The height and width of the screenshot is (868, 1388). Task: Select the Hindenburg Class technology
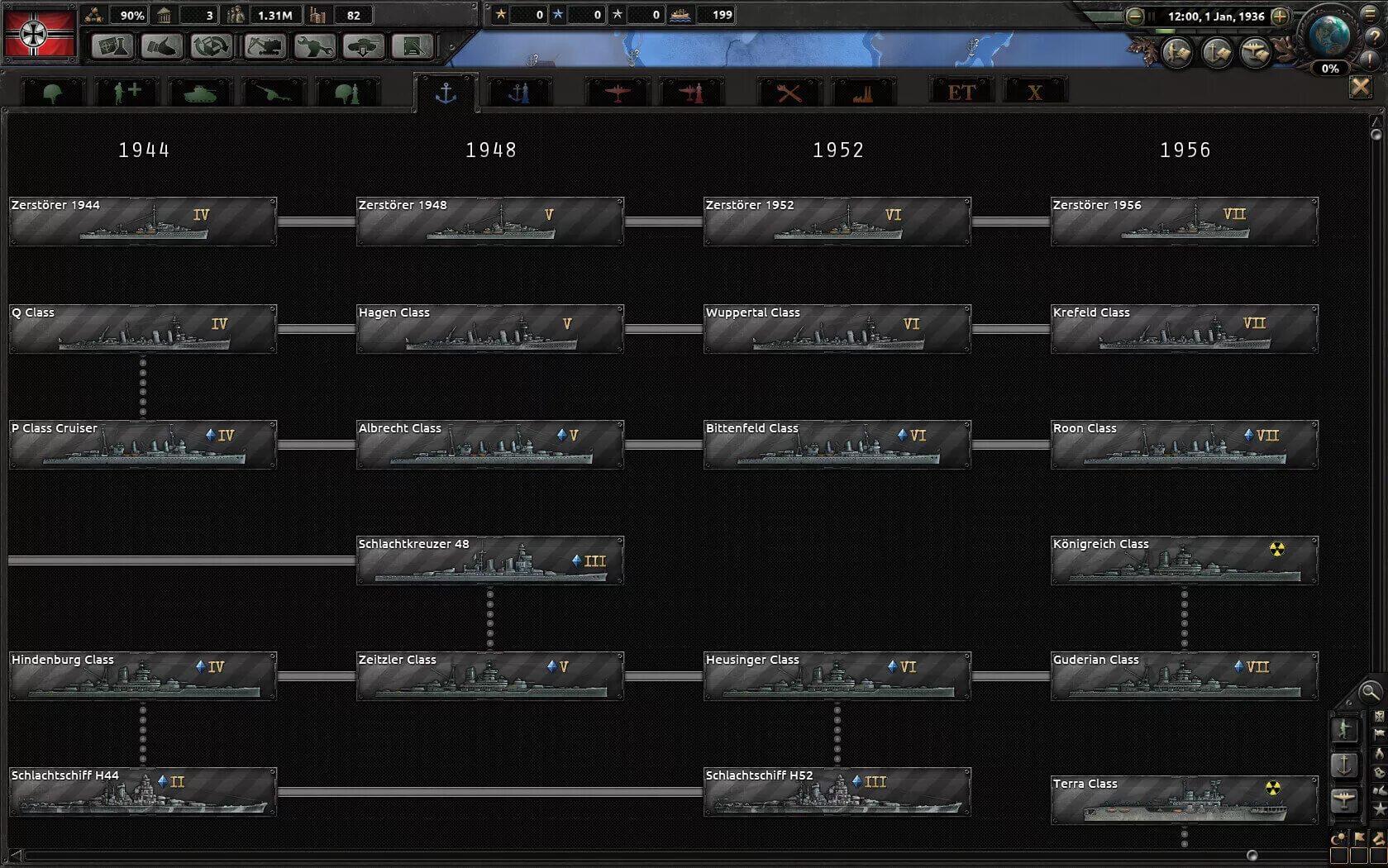(x=143, y=675)
